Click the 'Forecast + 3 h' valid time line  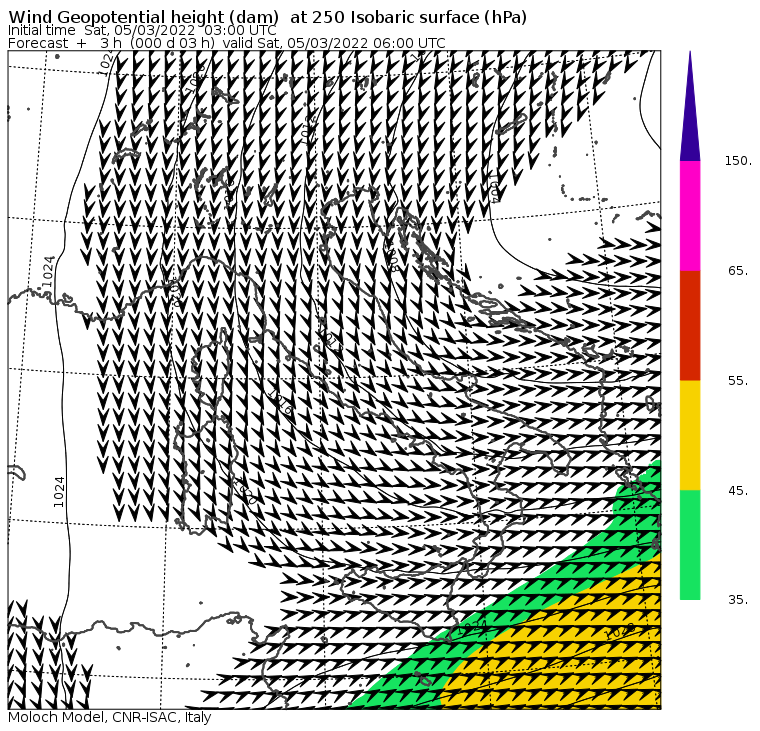click(x=226, y=43)
